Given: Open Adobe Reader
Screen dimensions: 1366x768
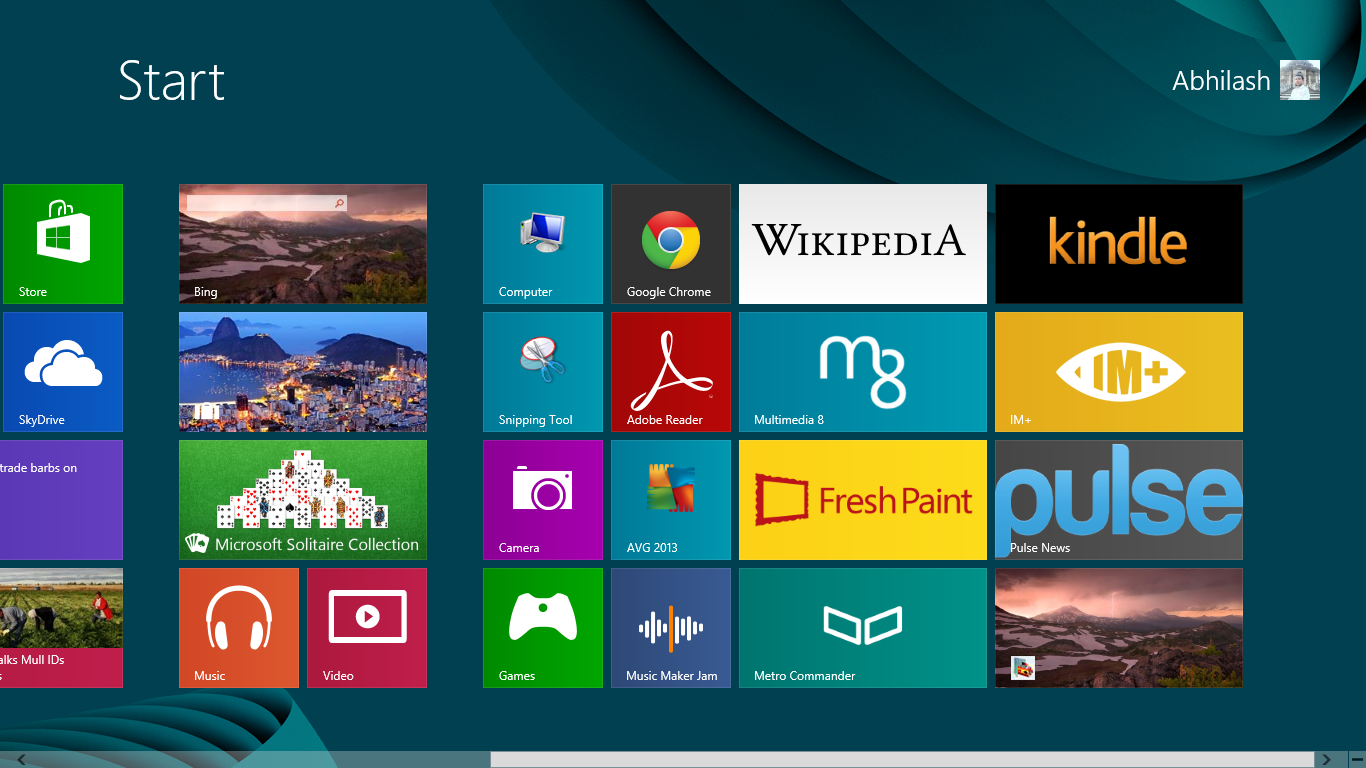Looking at the screenshot, I should (x=671, y=372).
